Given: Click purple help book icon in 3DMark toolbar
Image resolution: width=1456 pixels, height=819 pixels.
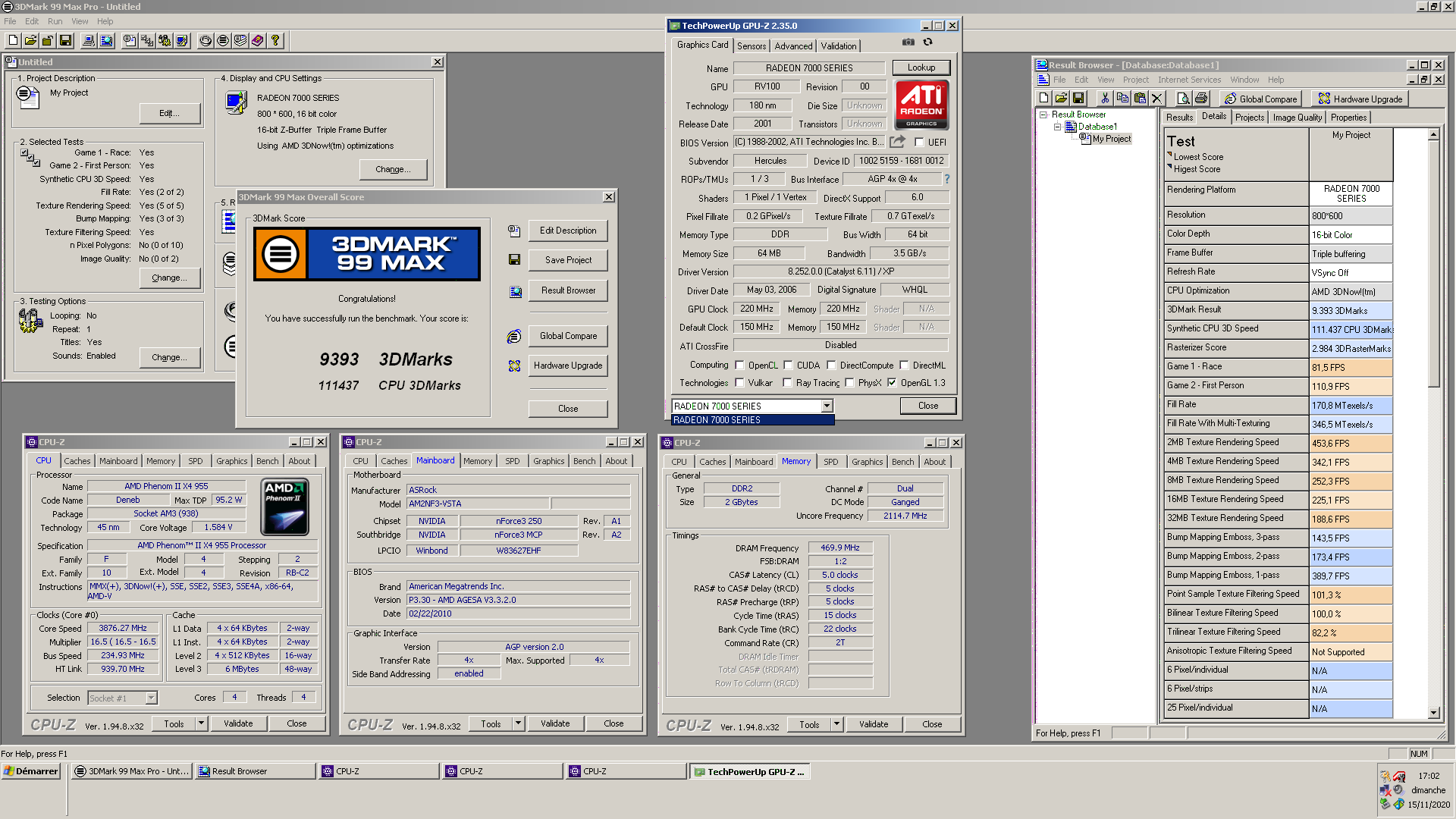Looking at the screenshot, I should (258, 41).
